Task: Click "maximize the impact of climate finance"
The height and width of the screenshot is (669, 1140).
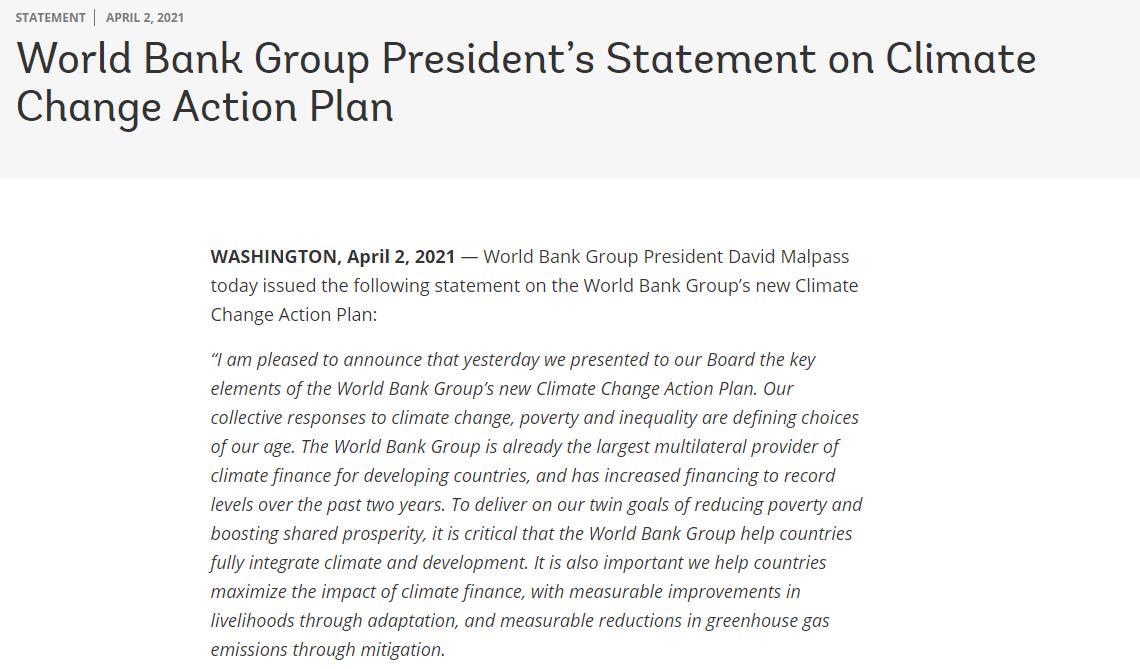Action: click(x=368, y=591)
